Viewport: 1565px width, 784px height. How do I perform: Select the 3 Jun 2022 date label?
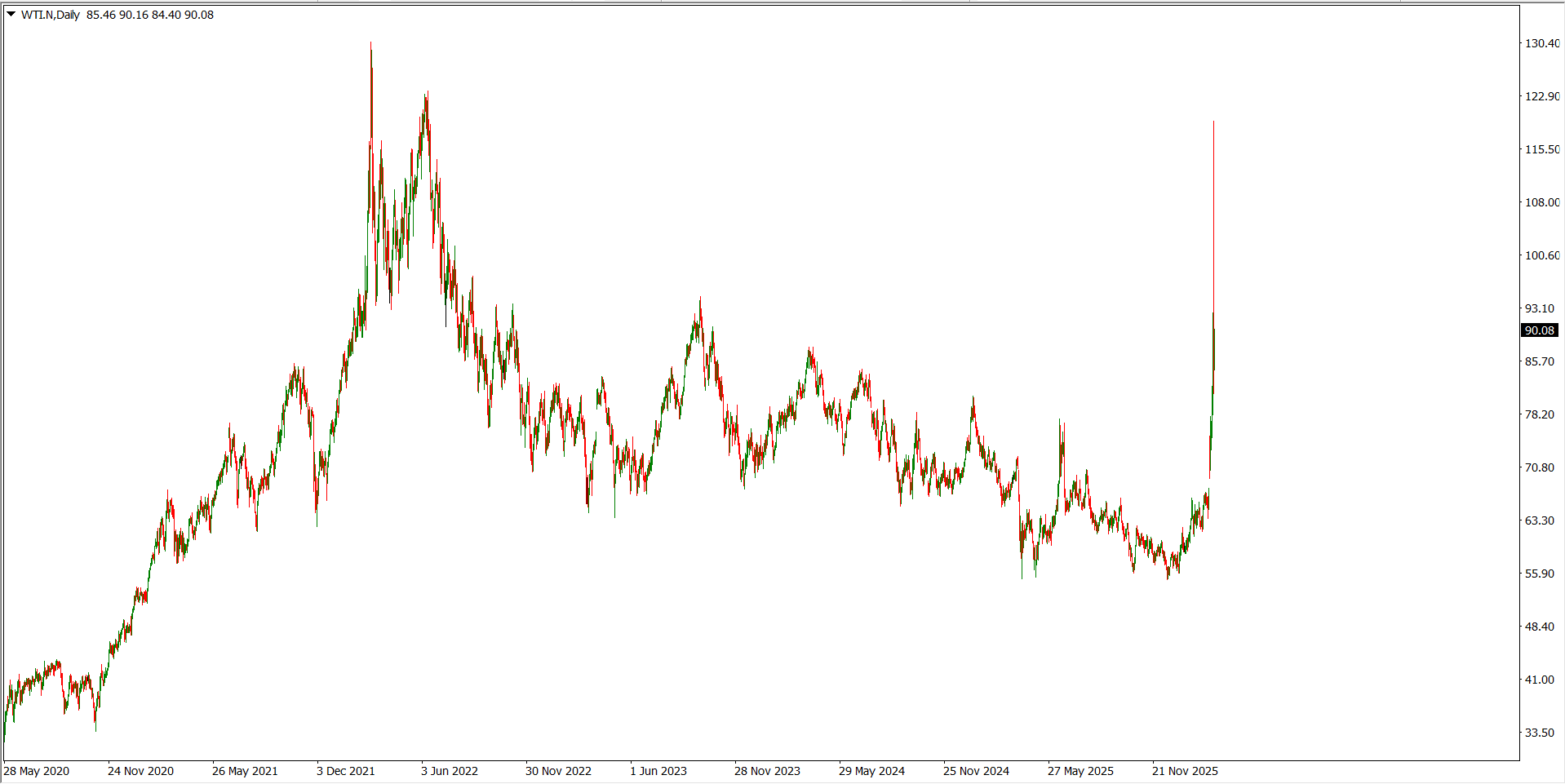pos(450,771)
